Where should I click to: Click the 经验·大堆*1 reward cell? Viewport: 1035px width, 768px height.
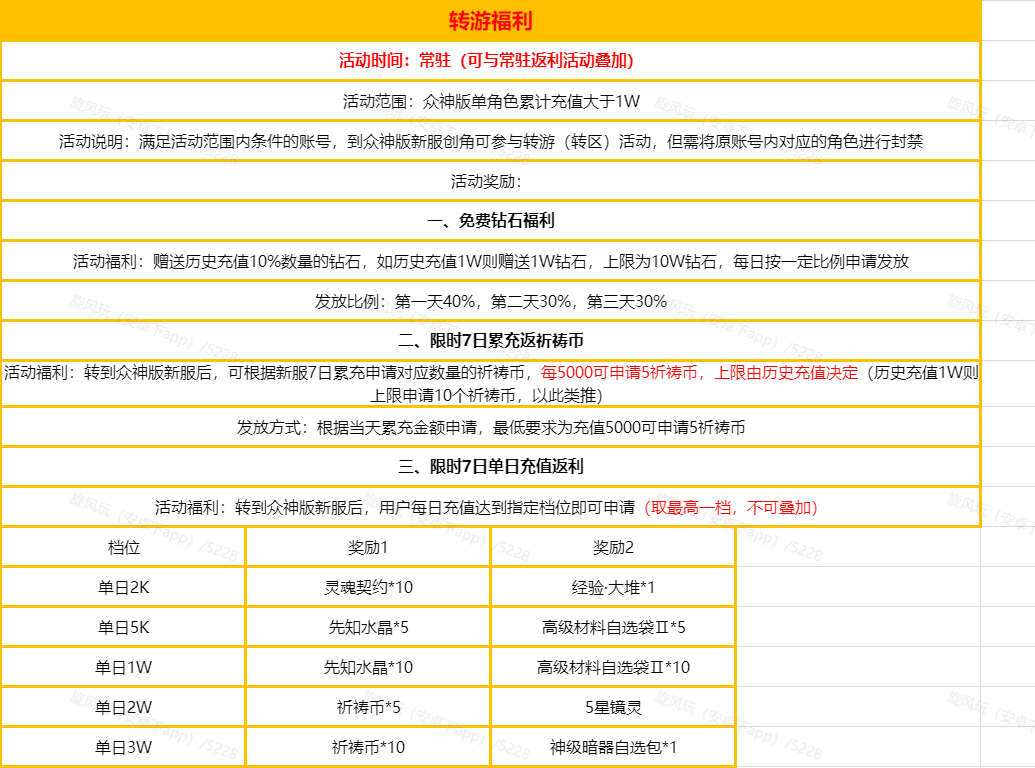613,587
